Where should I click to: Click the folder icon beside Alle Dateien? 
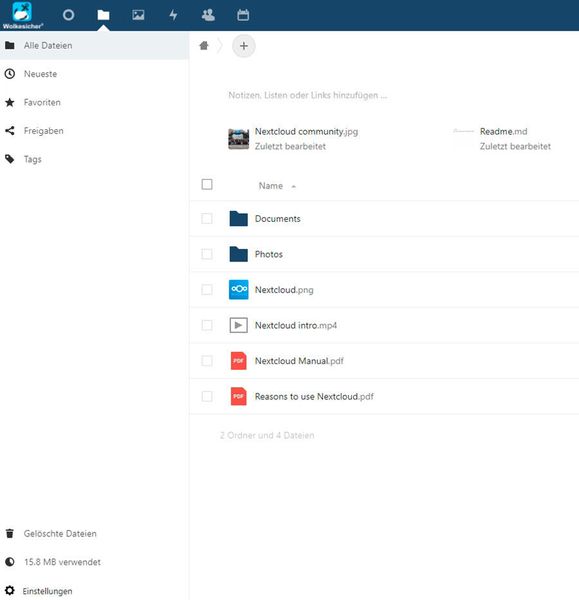[10, 46]
